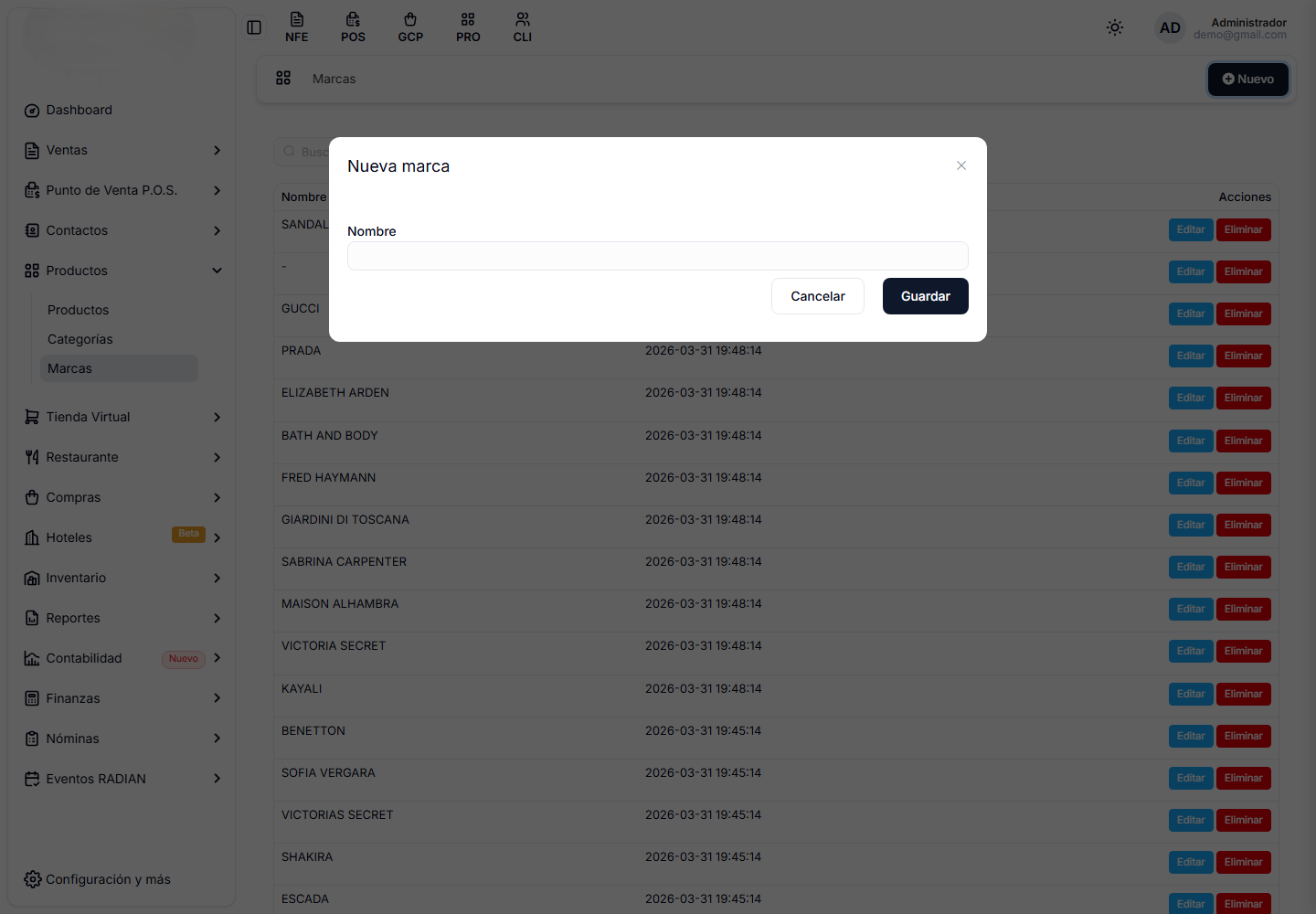Click the Tienda Virtual cart icon
Viewport: 1316px width, 914px height.
[32, 417]
